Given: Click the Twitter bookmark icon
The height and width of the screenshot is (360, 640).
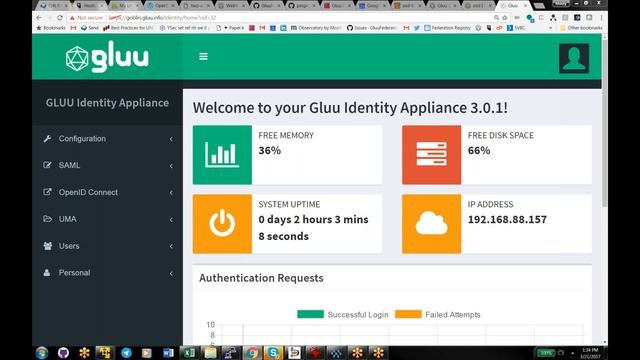Looking at the screenshot, I should pos(416,28).
